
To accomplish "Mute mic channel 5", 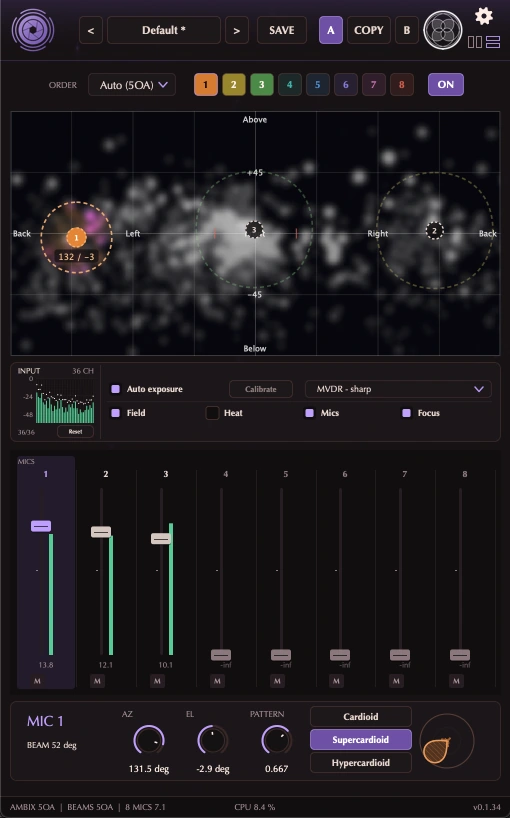I will [277, 681].
